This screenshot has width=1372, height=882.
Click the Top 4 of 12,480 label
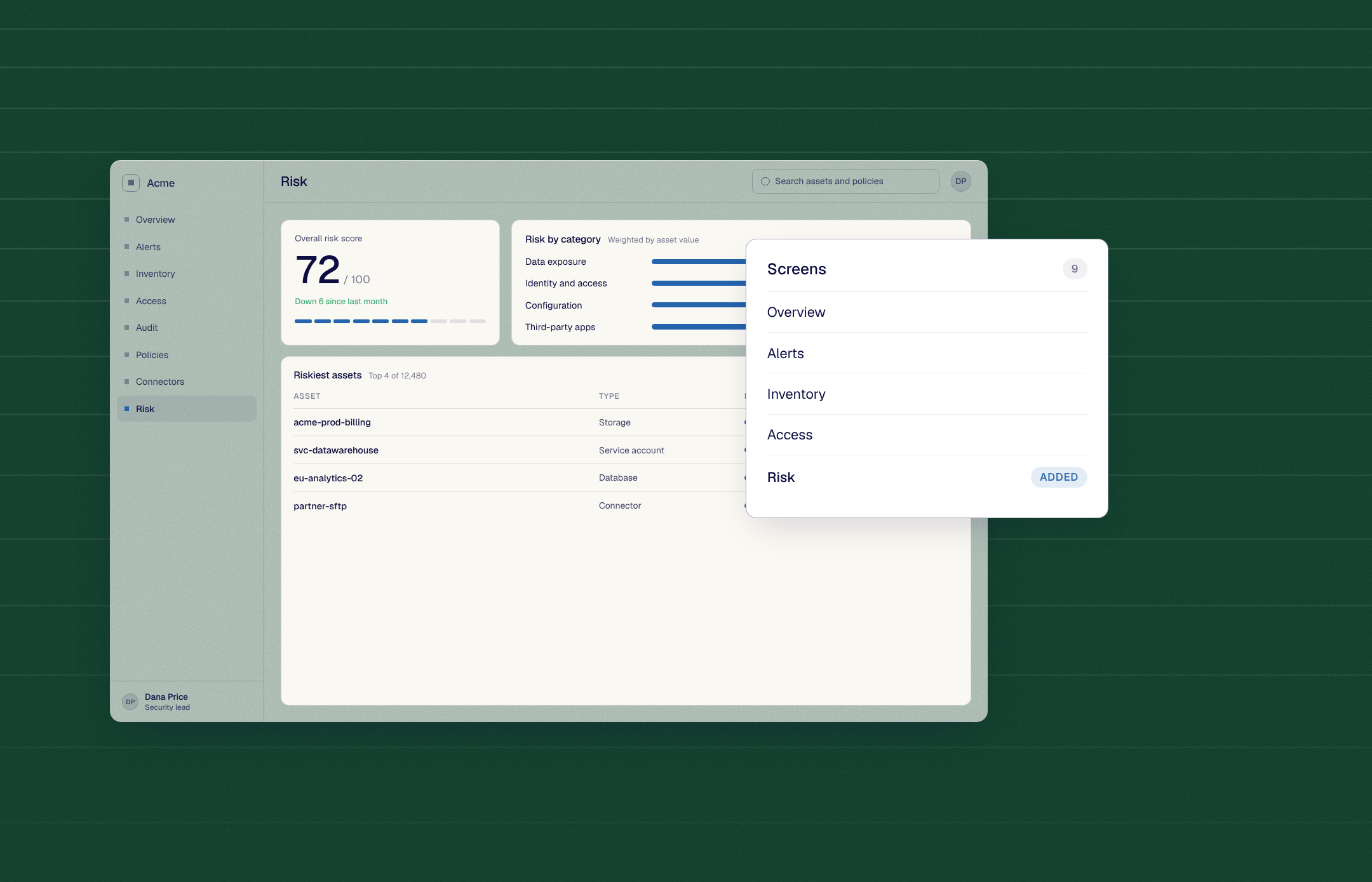397,376
